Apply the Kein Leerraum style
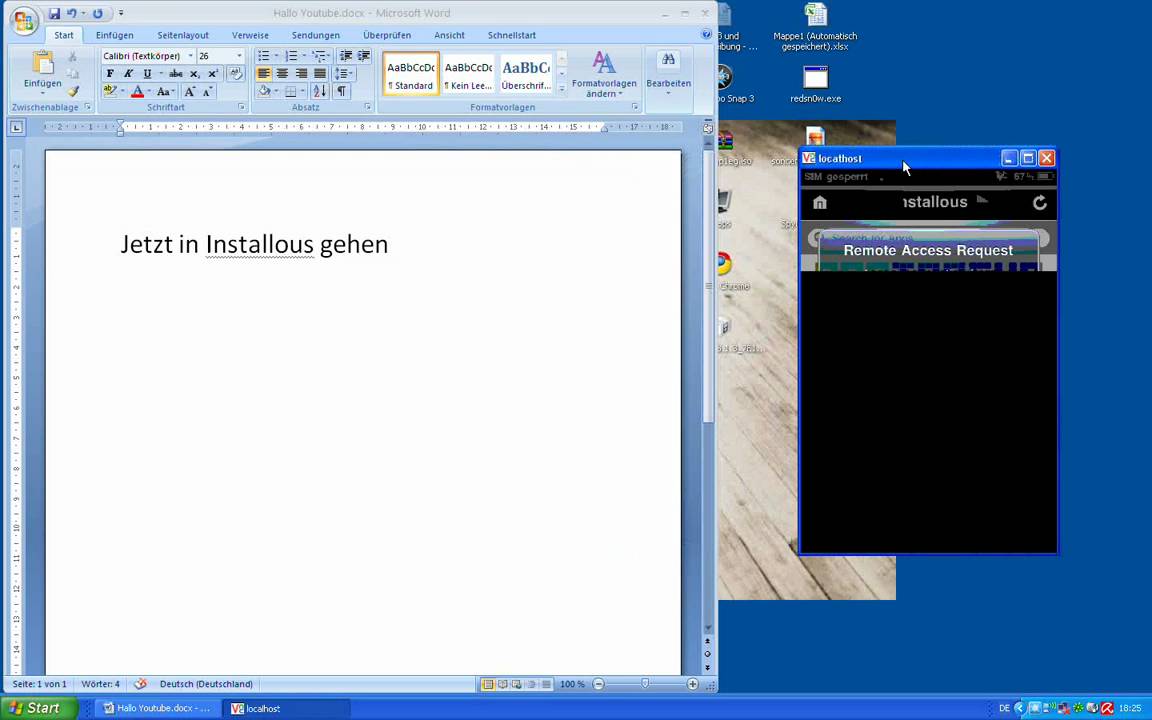Screen dimensions: 1152x720 (x=468, y=73)
